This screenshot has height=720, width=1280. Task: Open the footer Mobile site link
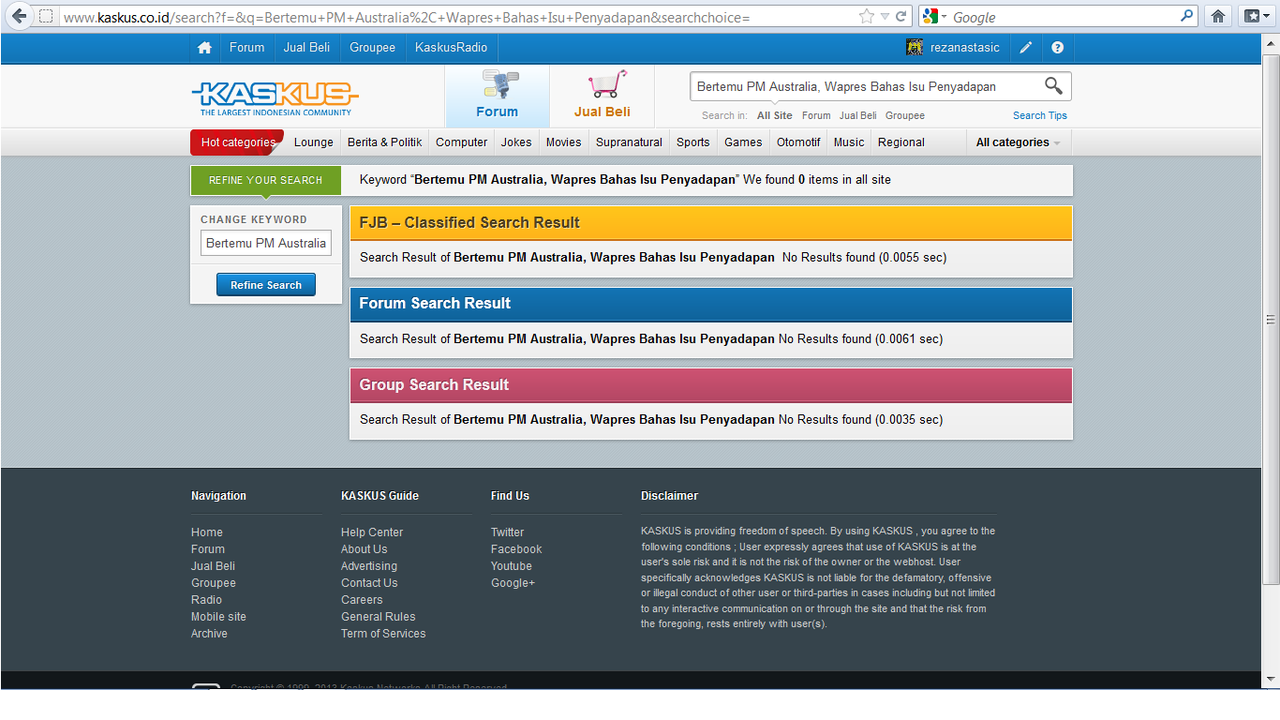click(218, 617)
